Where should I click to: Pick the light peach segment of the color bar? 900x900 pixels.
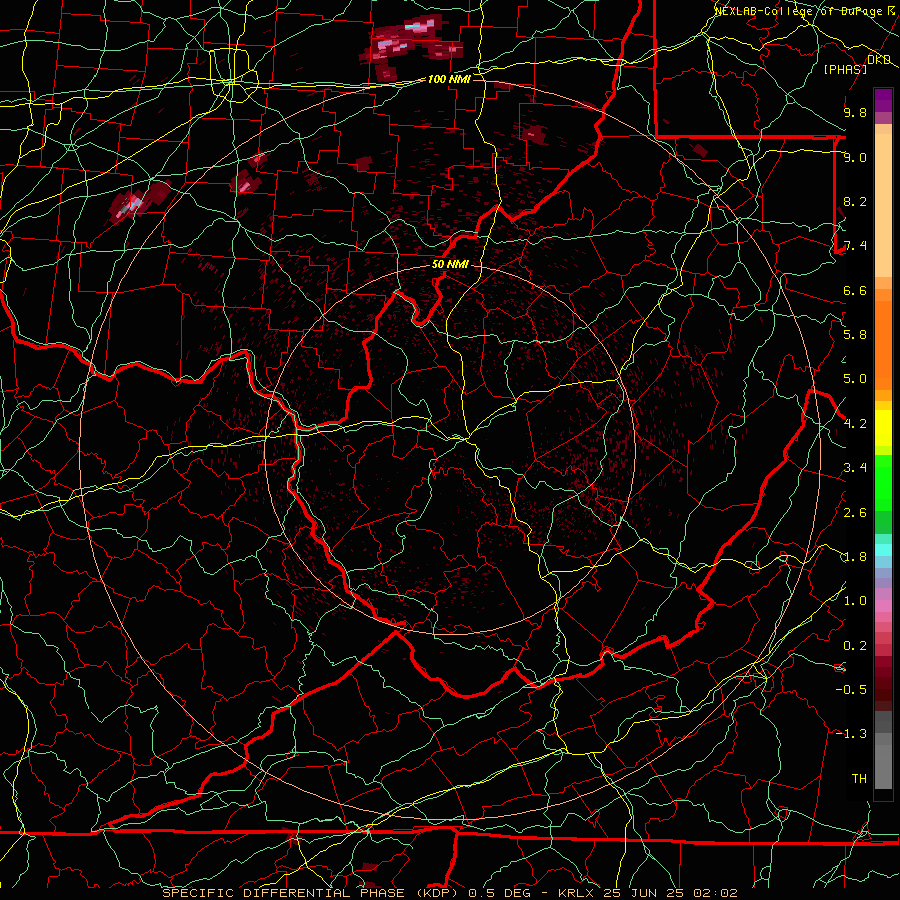pyautogui.click(x=883, y=207)
